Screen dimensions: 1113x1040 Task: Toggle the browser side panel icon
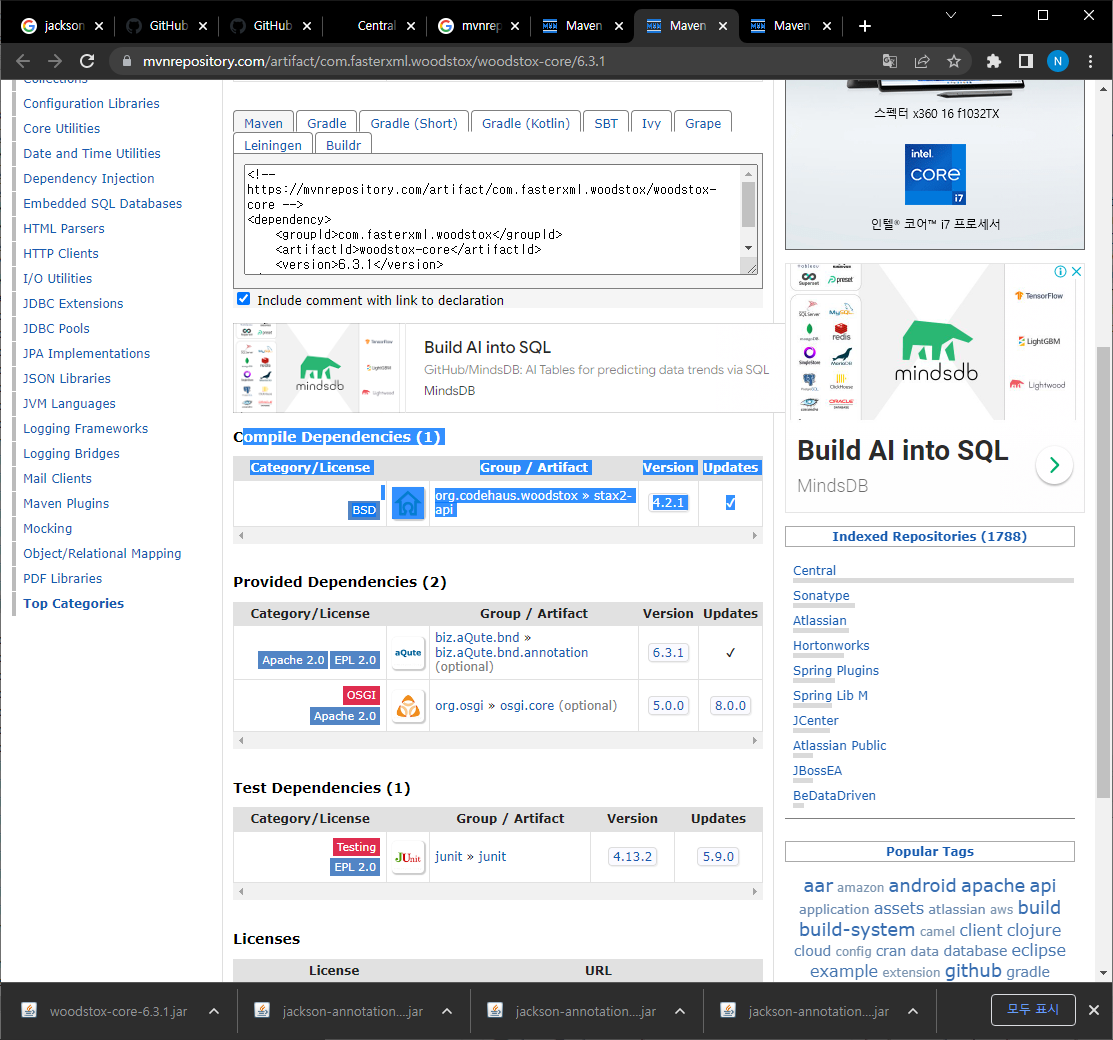pyautogui.click(x=1026, y=61)
